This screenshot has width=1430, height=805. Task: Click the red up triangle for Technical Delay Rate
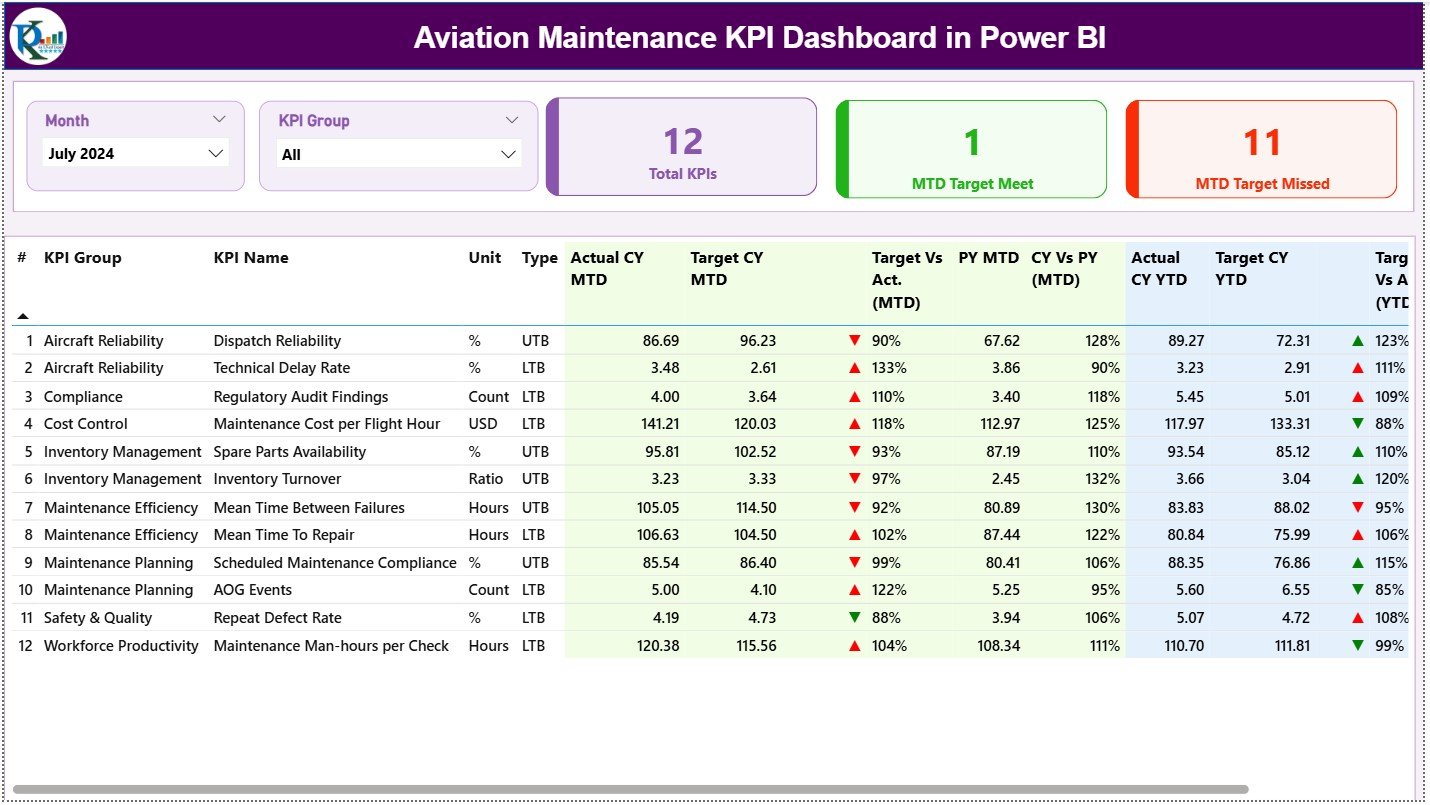[854, 368]
